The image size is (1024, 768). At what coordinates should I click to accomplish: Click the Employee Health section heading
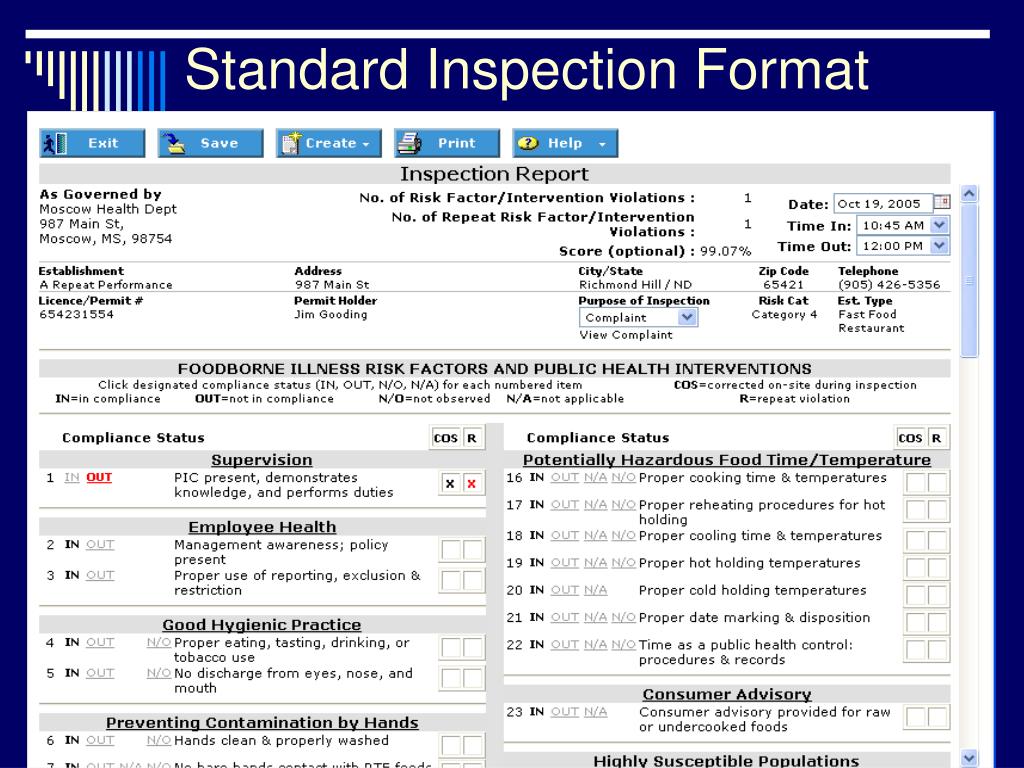point(262,527)
